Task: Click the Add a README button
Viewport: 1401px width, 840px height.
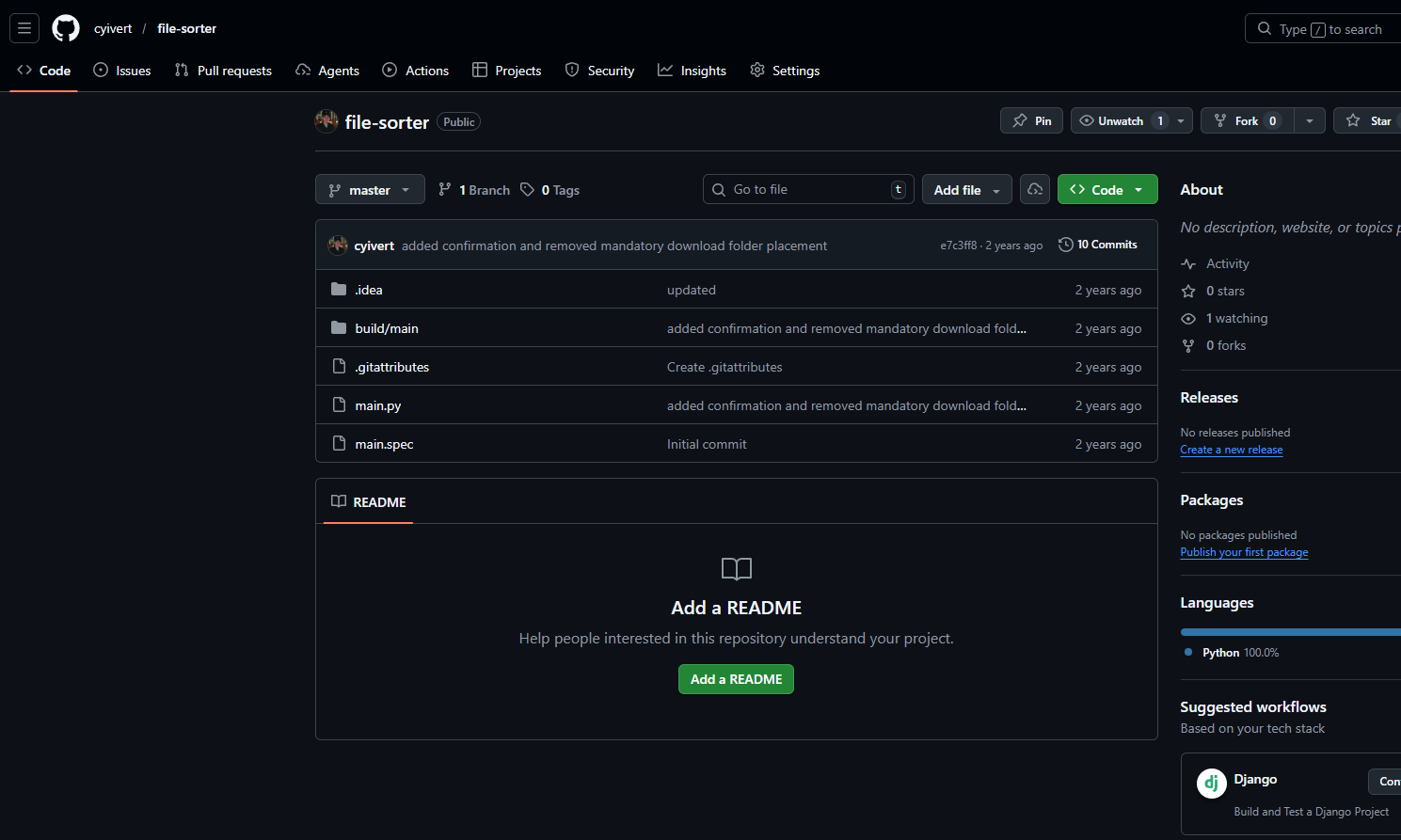Action: tap(736, 679)
